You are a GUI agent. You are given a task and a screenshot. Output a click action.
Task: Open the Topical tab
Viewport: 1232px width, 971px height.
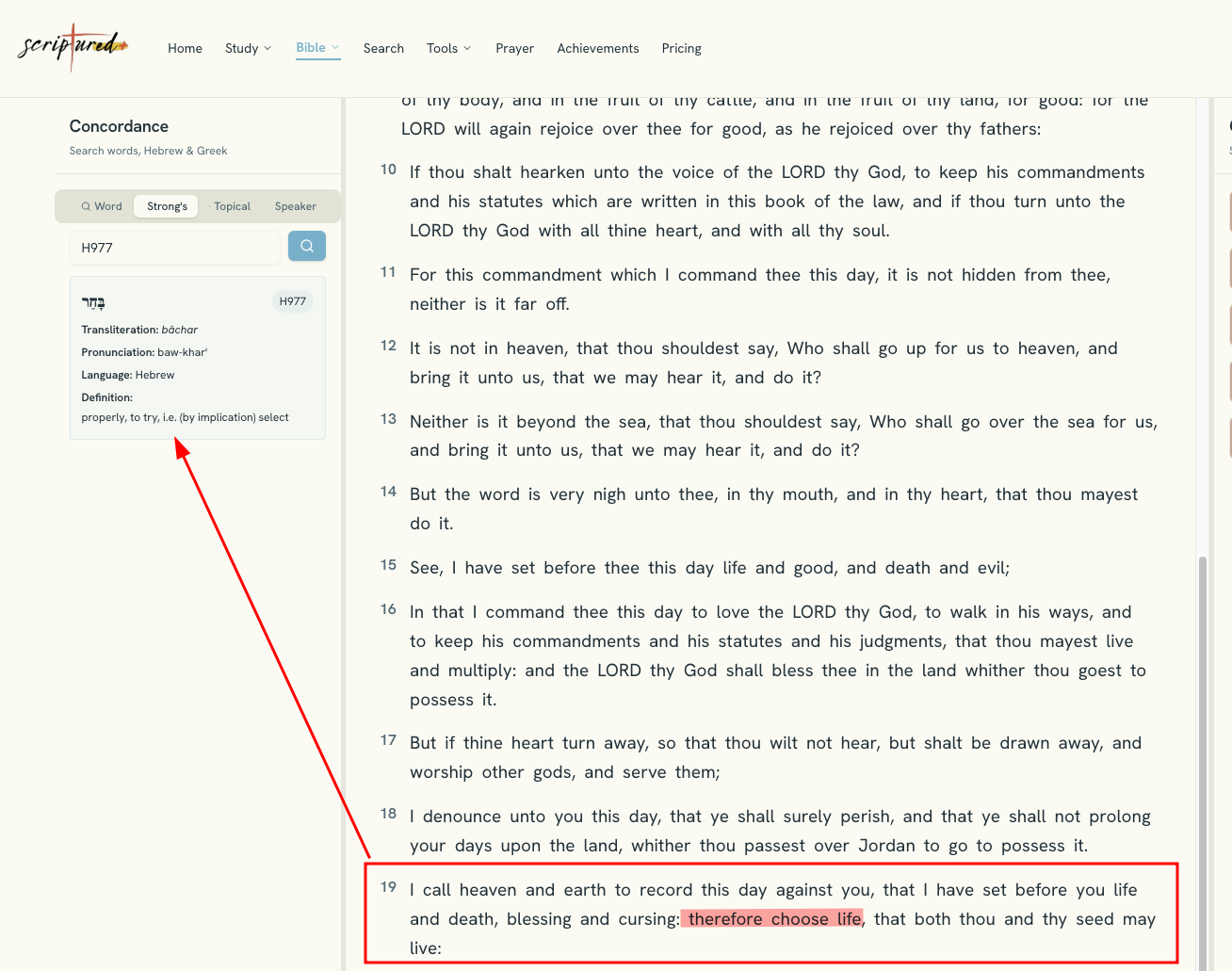click(232, 206)
